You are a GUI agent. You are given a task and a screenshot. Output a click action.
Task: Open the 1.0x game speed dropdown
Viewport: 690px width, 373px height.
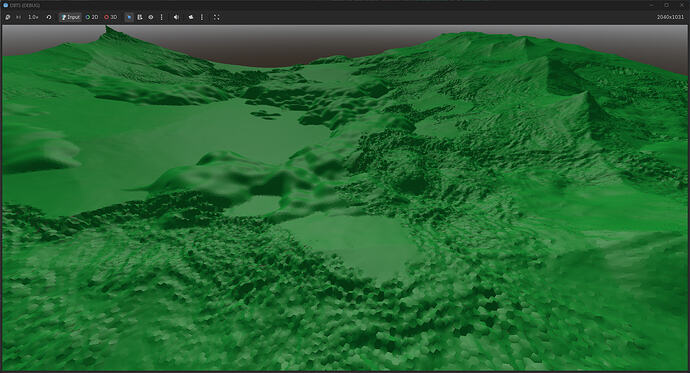coord(33,17)
